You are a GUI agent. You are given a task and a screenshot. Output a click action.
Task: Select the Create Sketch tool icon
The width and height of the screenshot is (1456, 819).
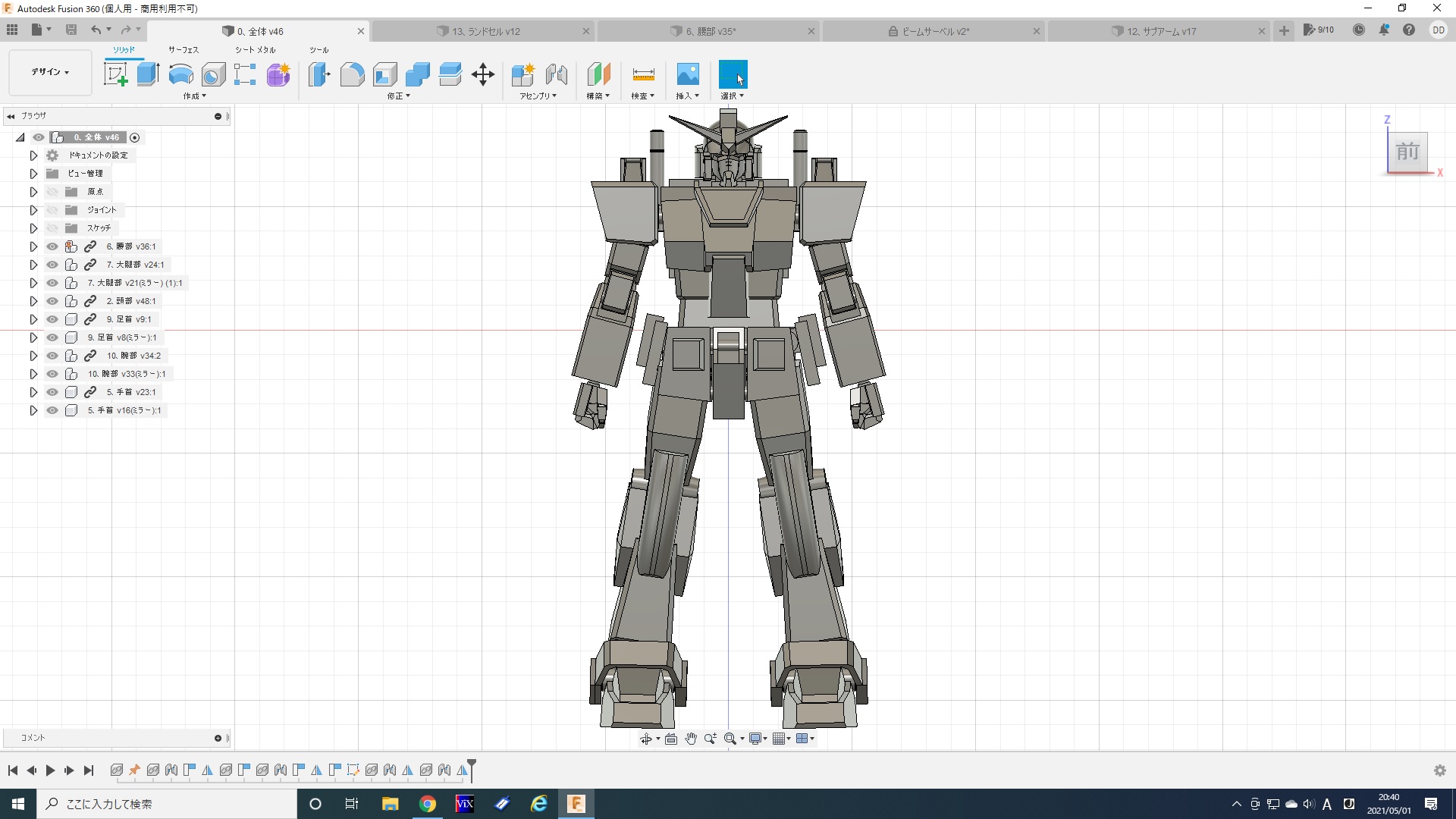click(115, 74)
